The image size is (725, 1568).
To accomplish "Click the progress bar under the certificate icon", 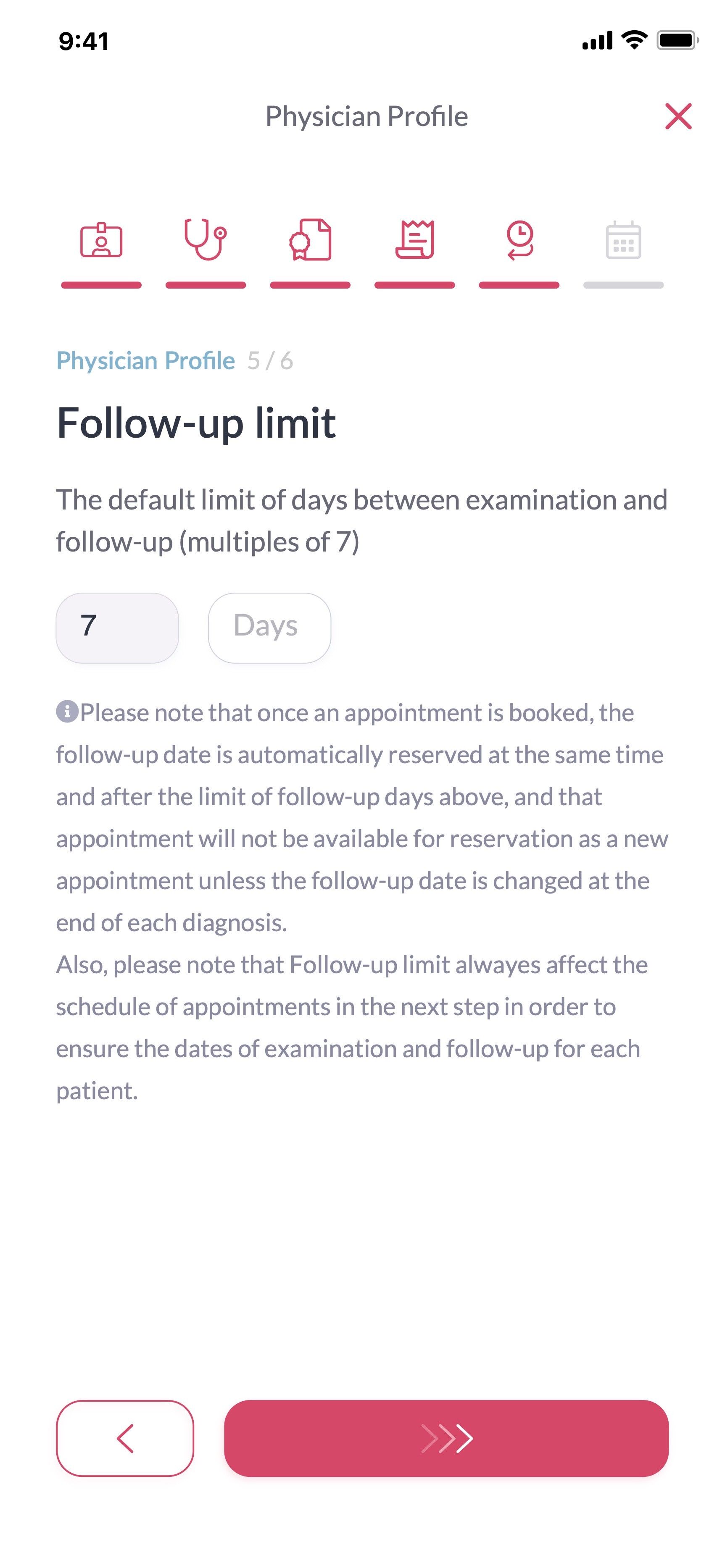I will pos(310,285).
